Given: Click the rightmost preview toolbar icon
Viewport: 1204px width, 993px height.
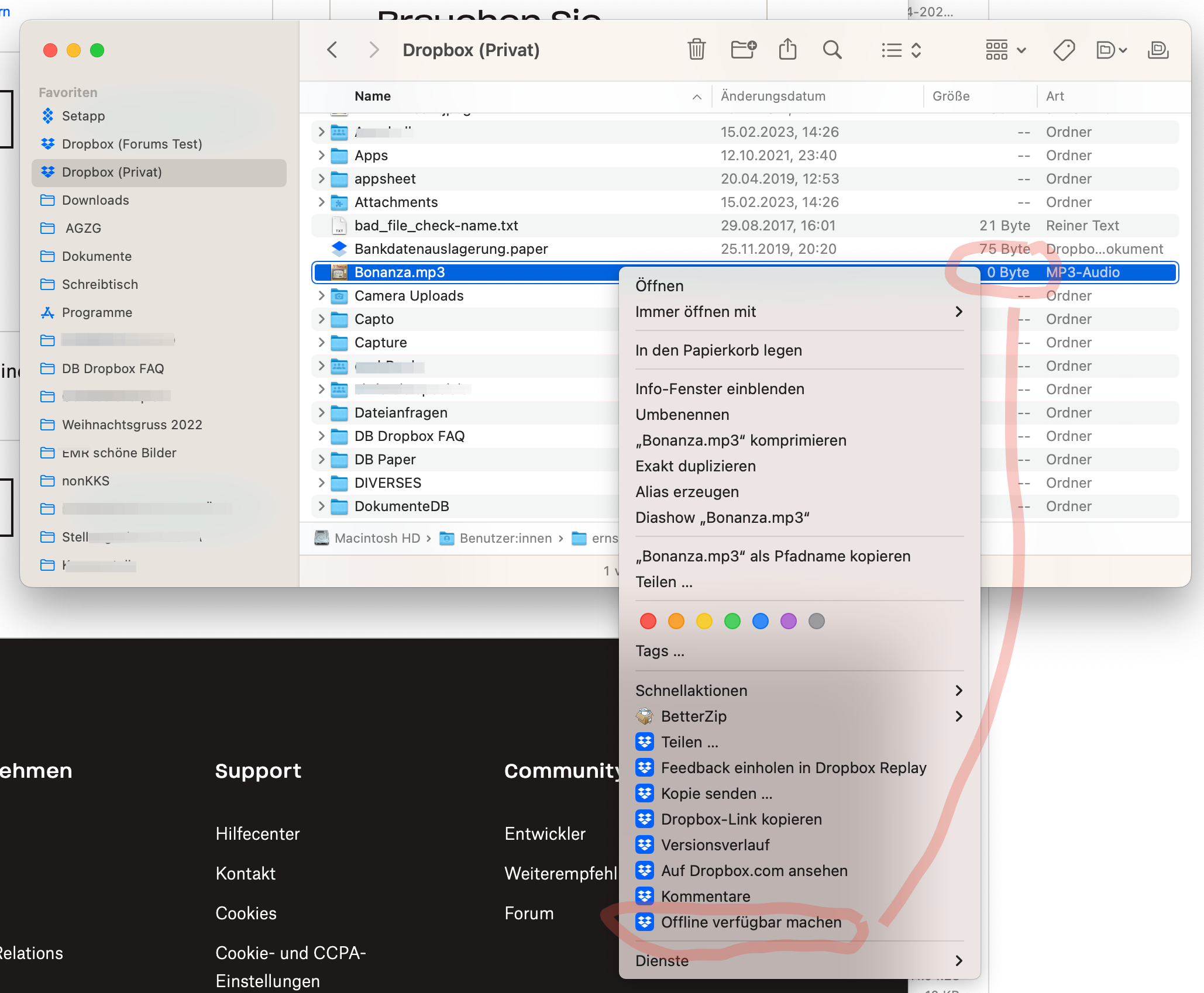Looking at the screenshot, I should [1158, 50].
